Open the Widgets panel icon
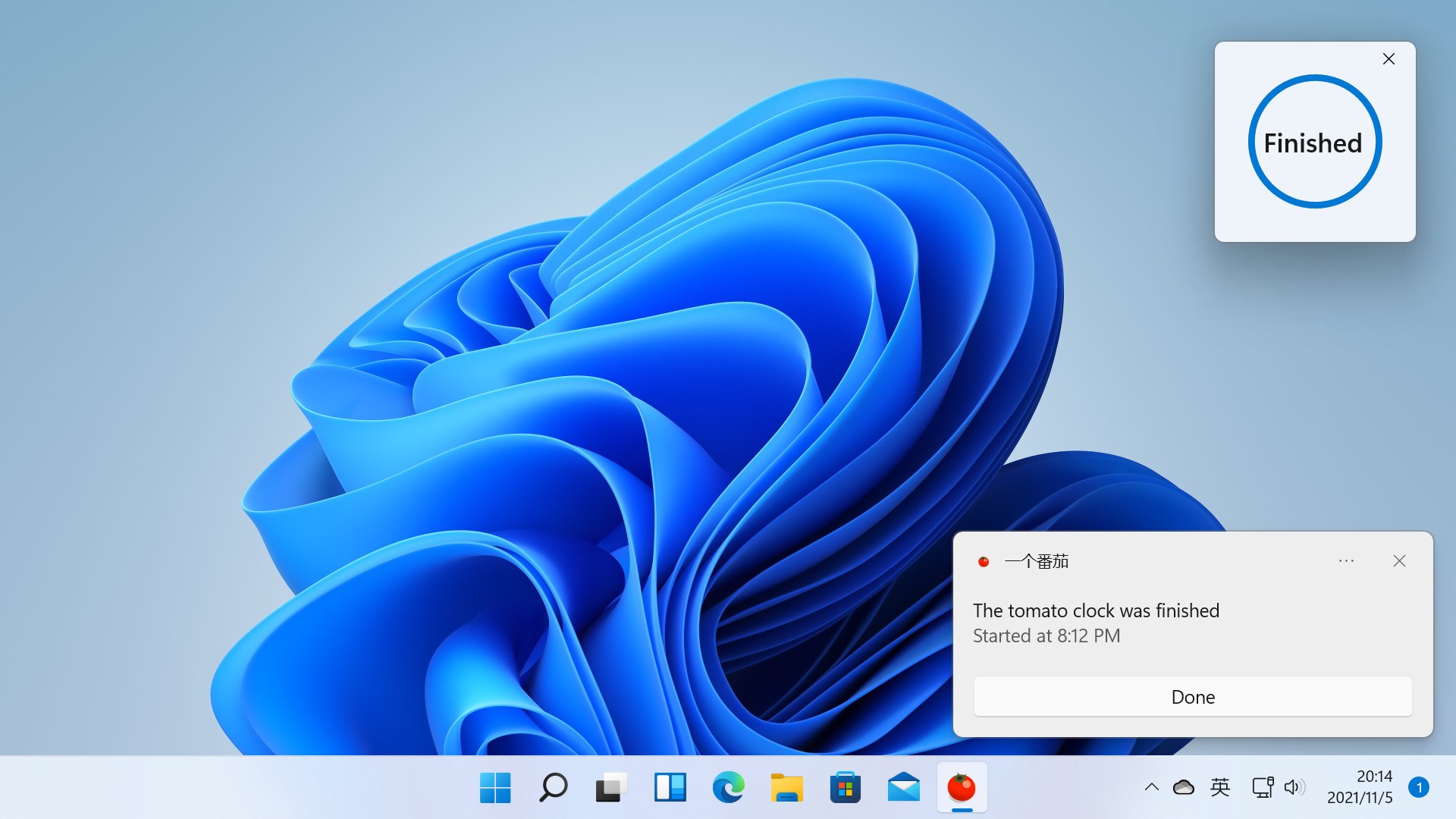The width and height of the screenshot is (1456, 819). click(670, 788)
